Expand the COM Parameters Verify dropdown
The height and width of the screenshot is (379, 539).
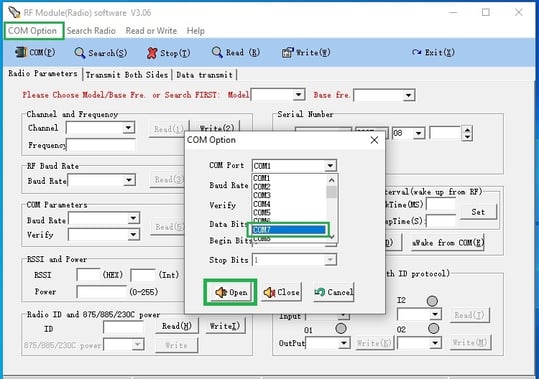[x=133, y=235]
